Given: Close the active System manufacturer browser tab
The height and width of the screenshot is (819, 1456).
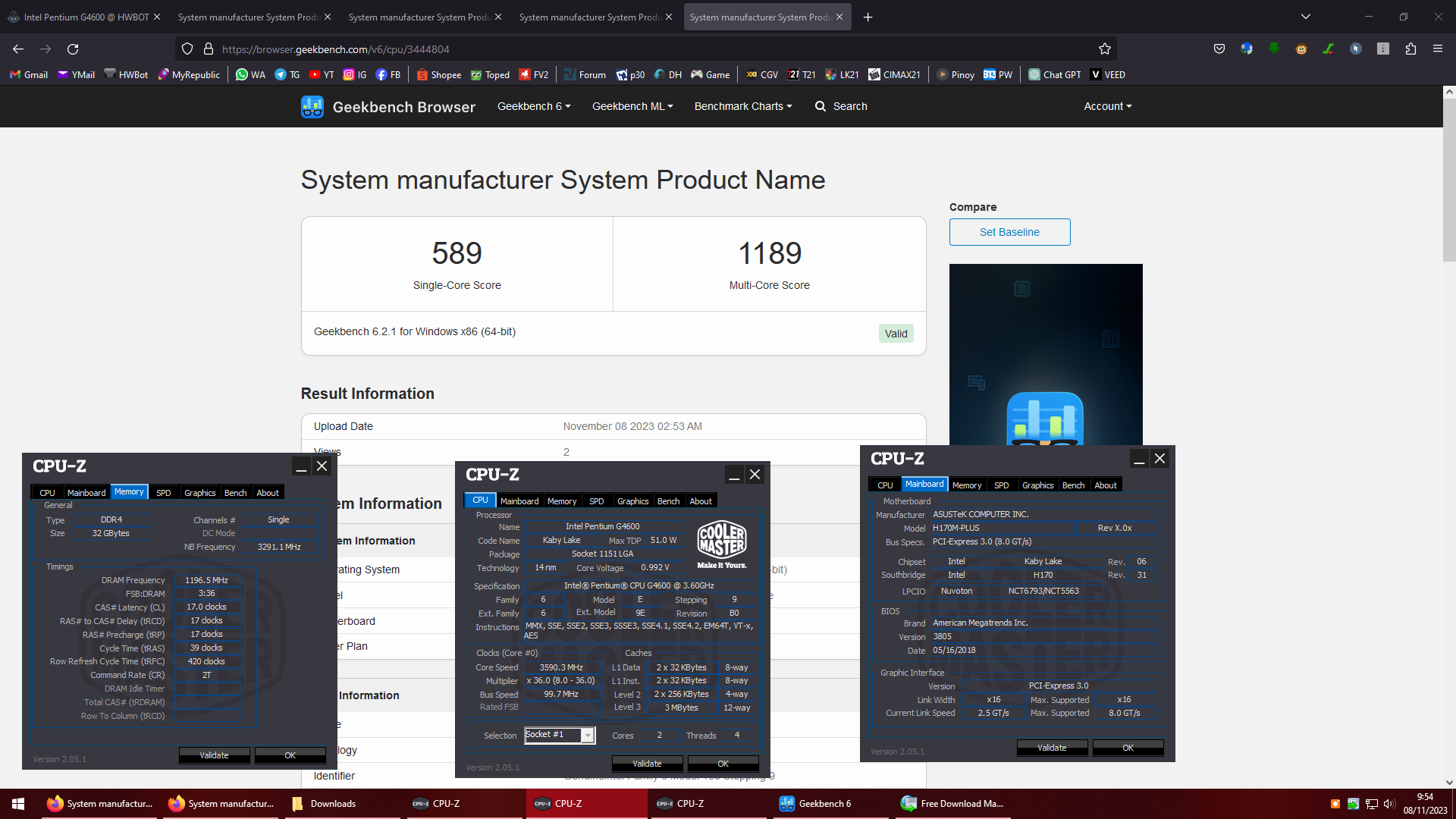Looking at the screenshot, I should pos(839,17).
